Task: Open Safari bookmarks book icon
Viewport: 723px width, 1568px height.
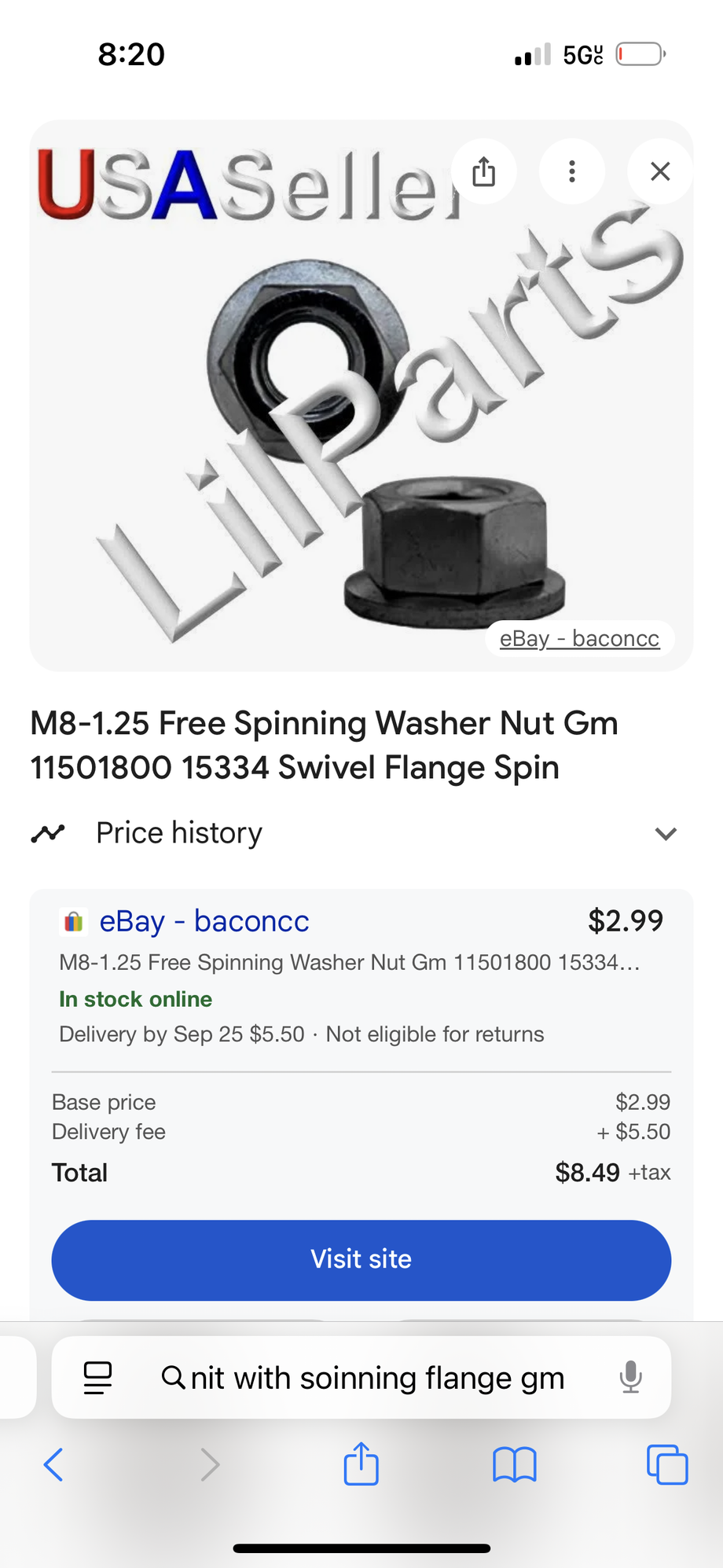Action: pyautogui.click(x=515, y=1465)
